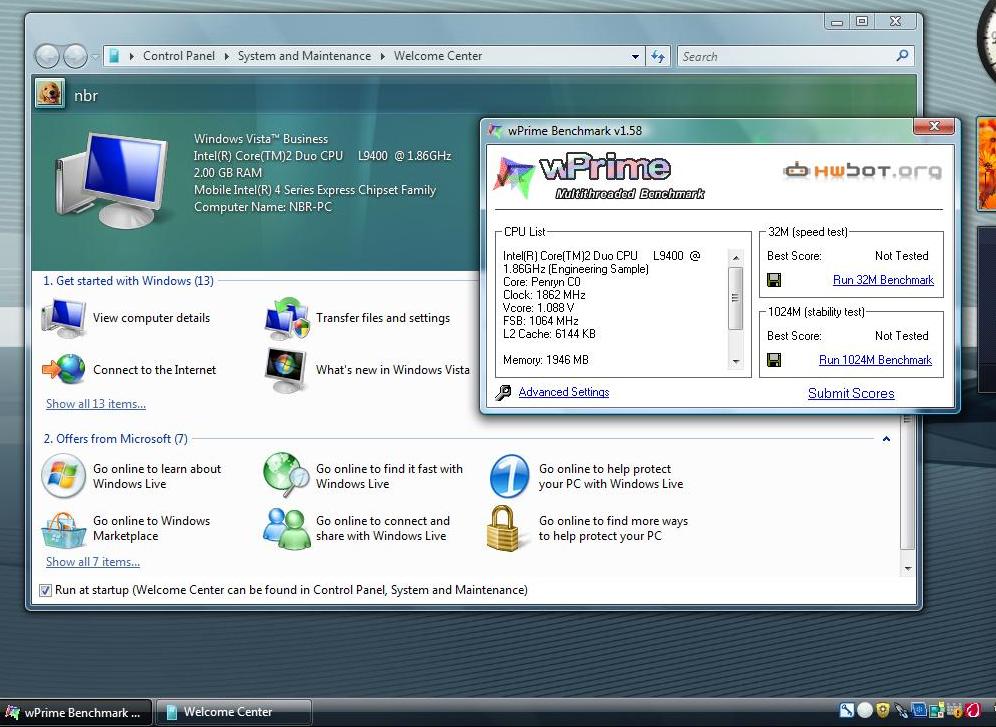Click the 'Windows Vista Business' text

tap(261, 138)
